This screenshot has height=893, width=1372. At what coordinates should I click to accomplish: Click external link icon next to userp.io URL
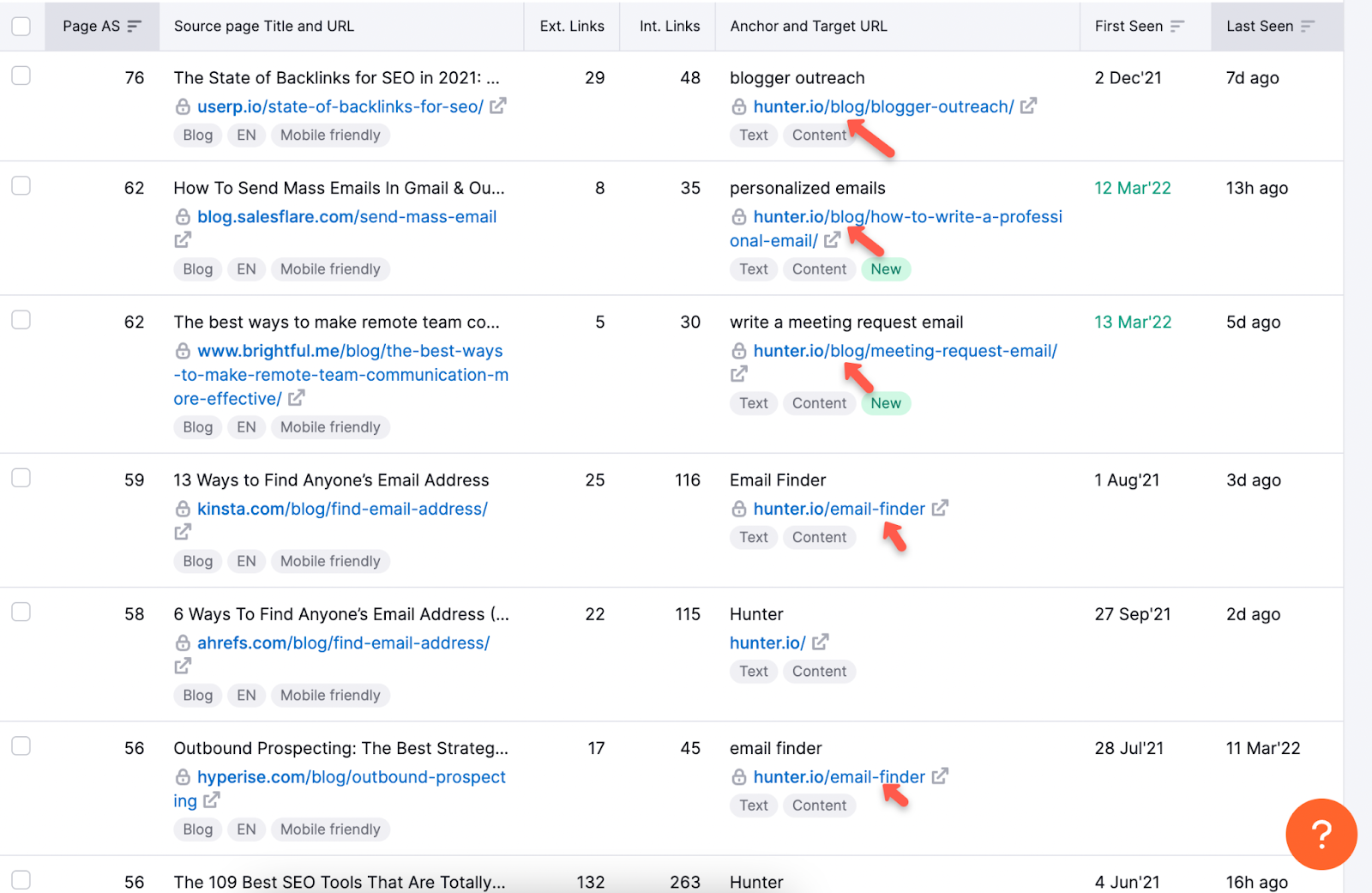point(499,106)
